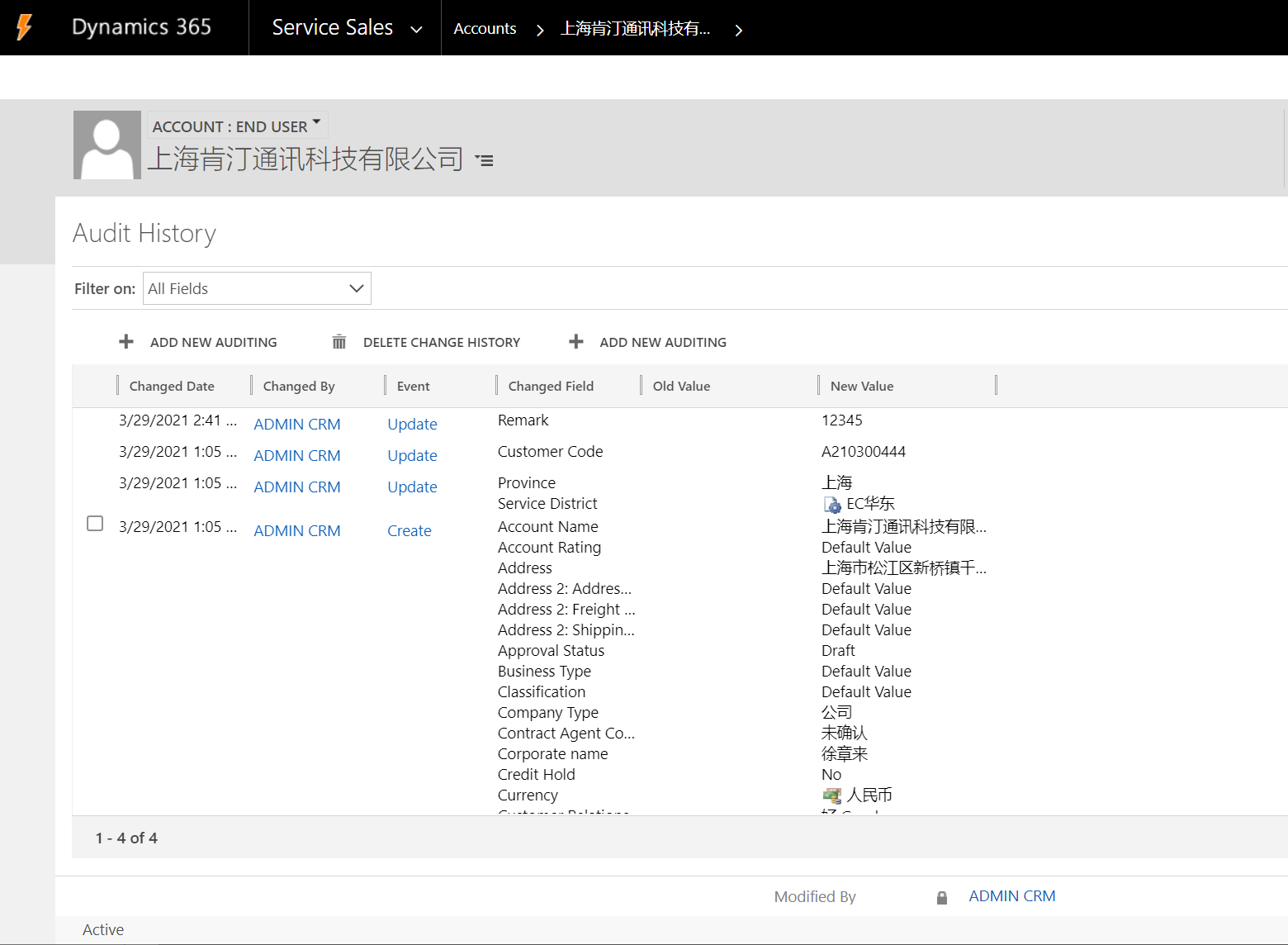Sort by the Changed Date column header
This screenshot has height=945, width=1288.
(x=172, y=386)
